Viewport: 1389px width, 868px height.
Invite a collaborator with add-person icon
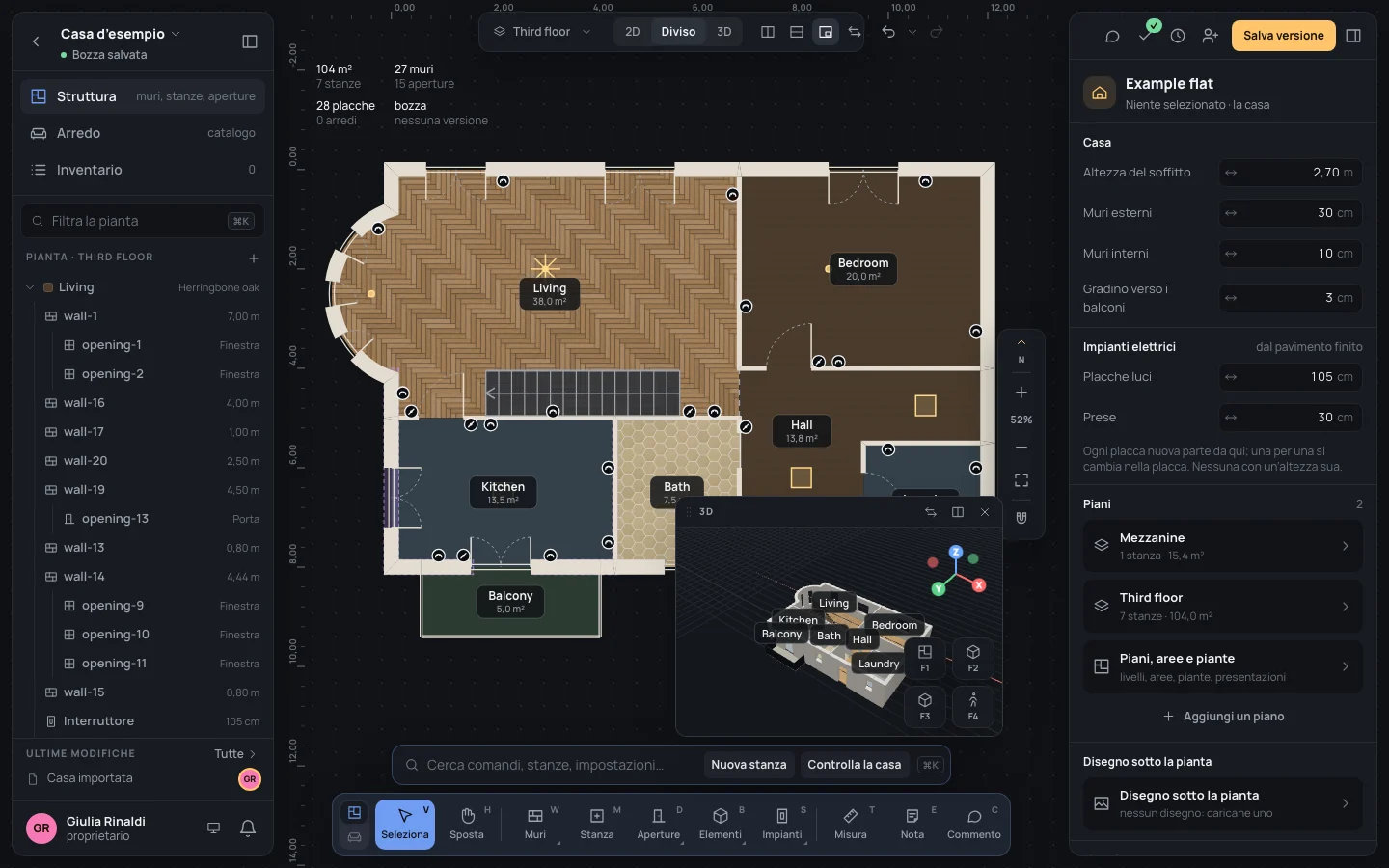pyautogui.click(x=1211, y=36)
